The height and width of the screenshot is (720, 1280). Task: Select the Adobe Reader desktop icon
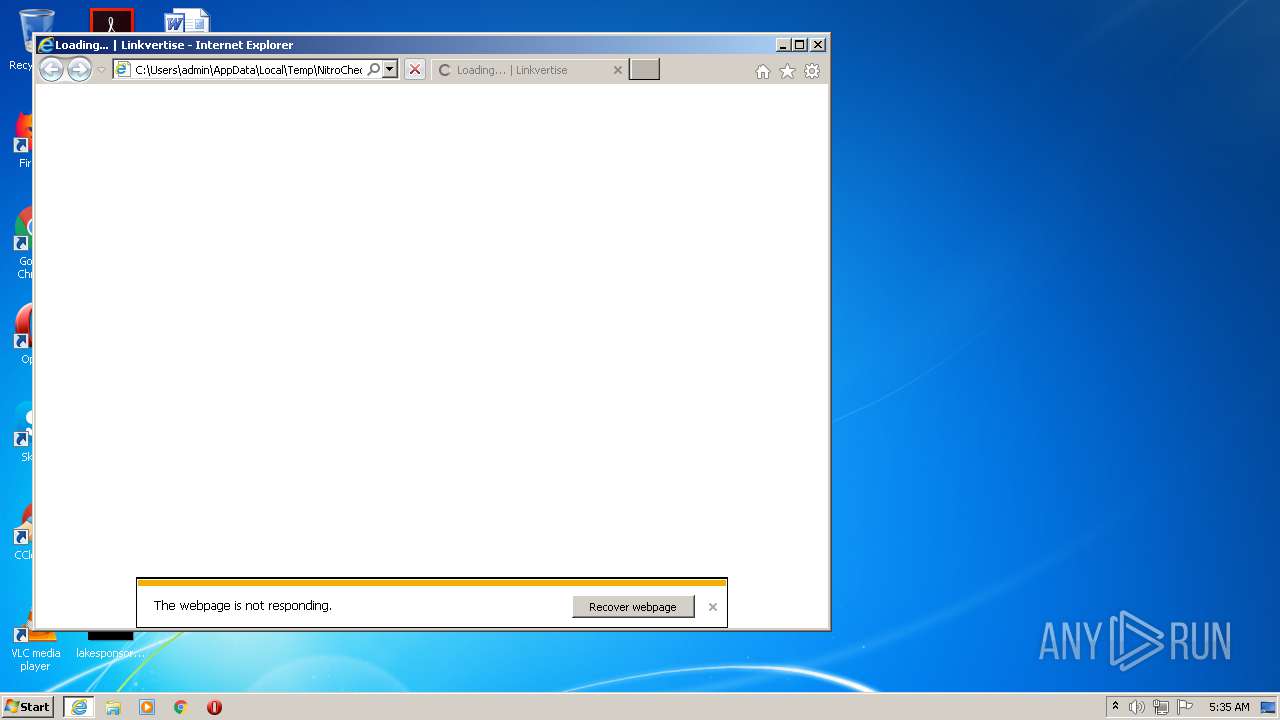pyautogui.click(x=111, y=20)
